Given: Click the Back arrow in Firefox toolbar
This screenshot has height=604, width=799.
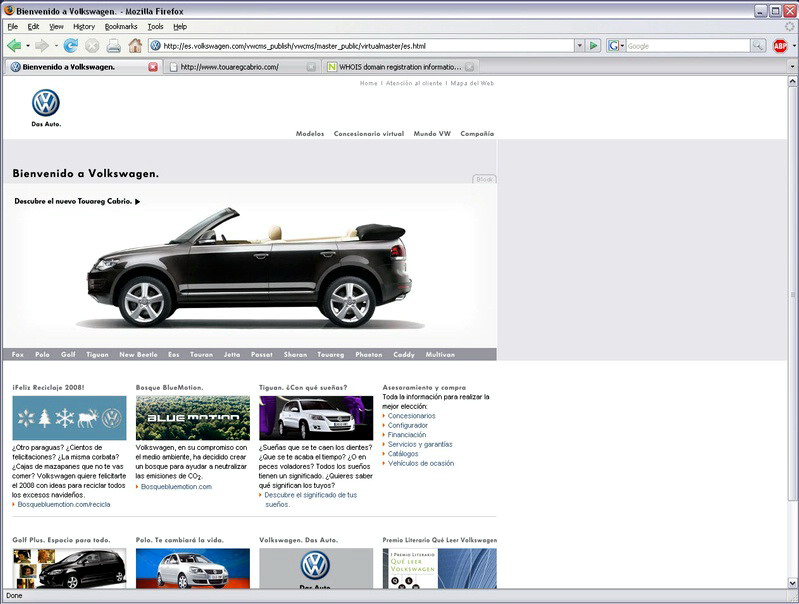Looking at the screenshot, I should (14, 46).
